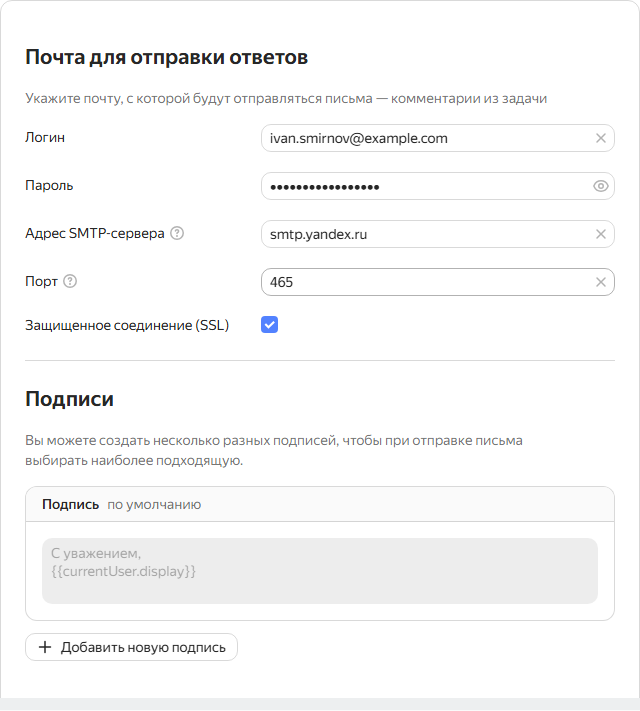The image size is (640, 711).
Task: Uncheck the Защищенное соединение (SSL) checkbox
Action: click(269, 325)
